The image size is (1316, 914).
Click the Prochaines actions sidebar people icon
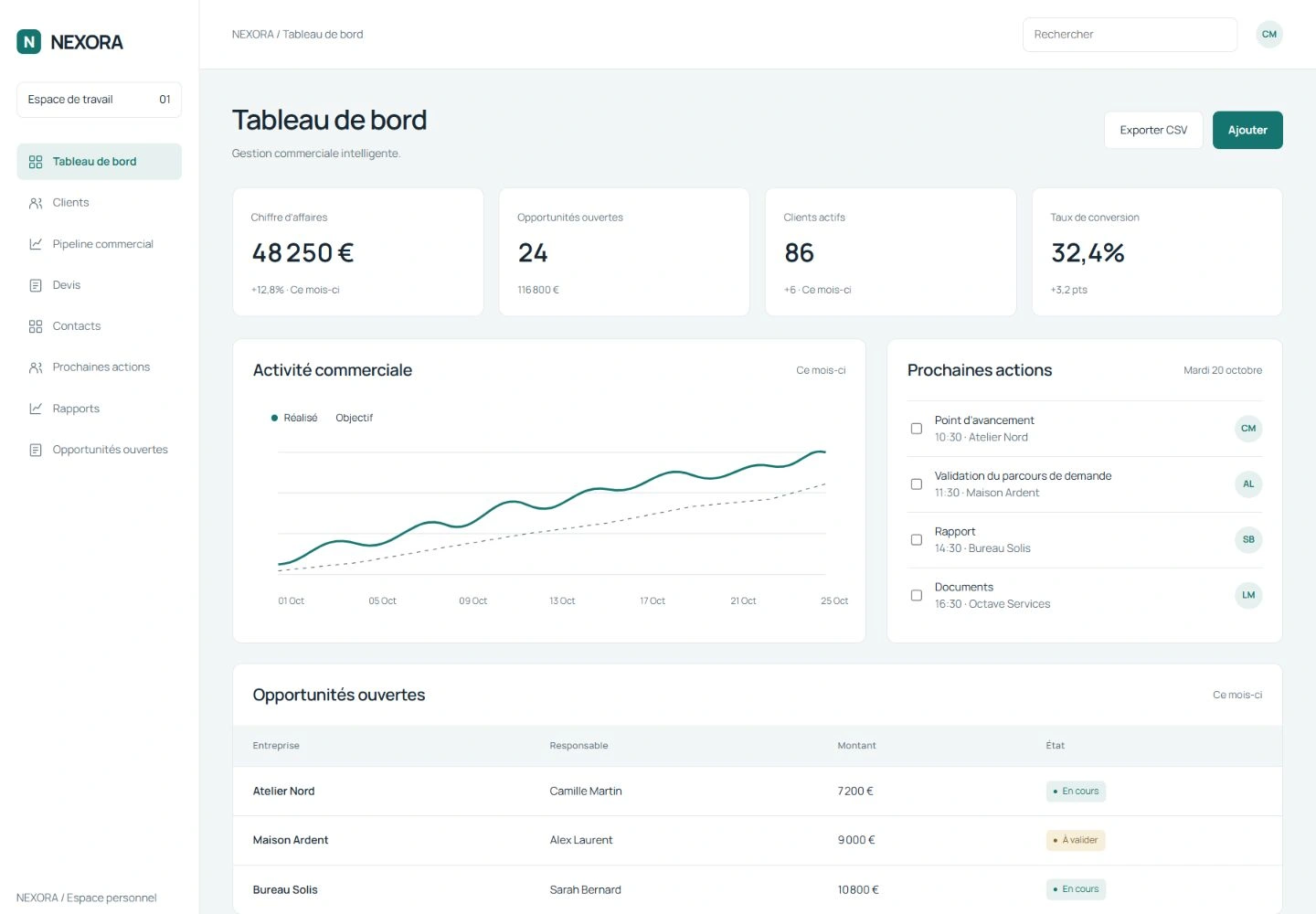point(36,367)
